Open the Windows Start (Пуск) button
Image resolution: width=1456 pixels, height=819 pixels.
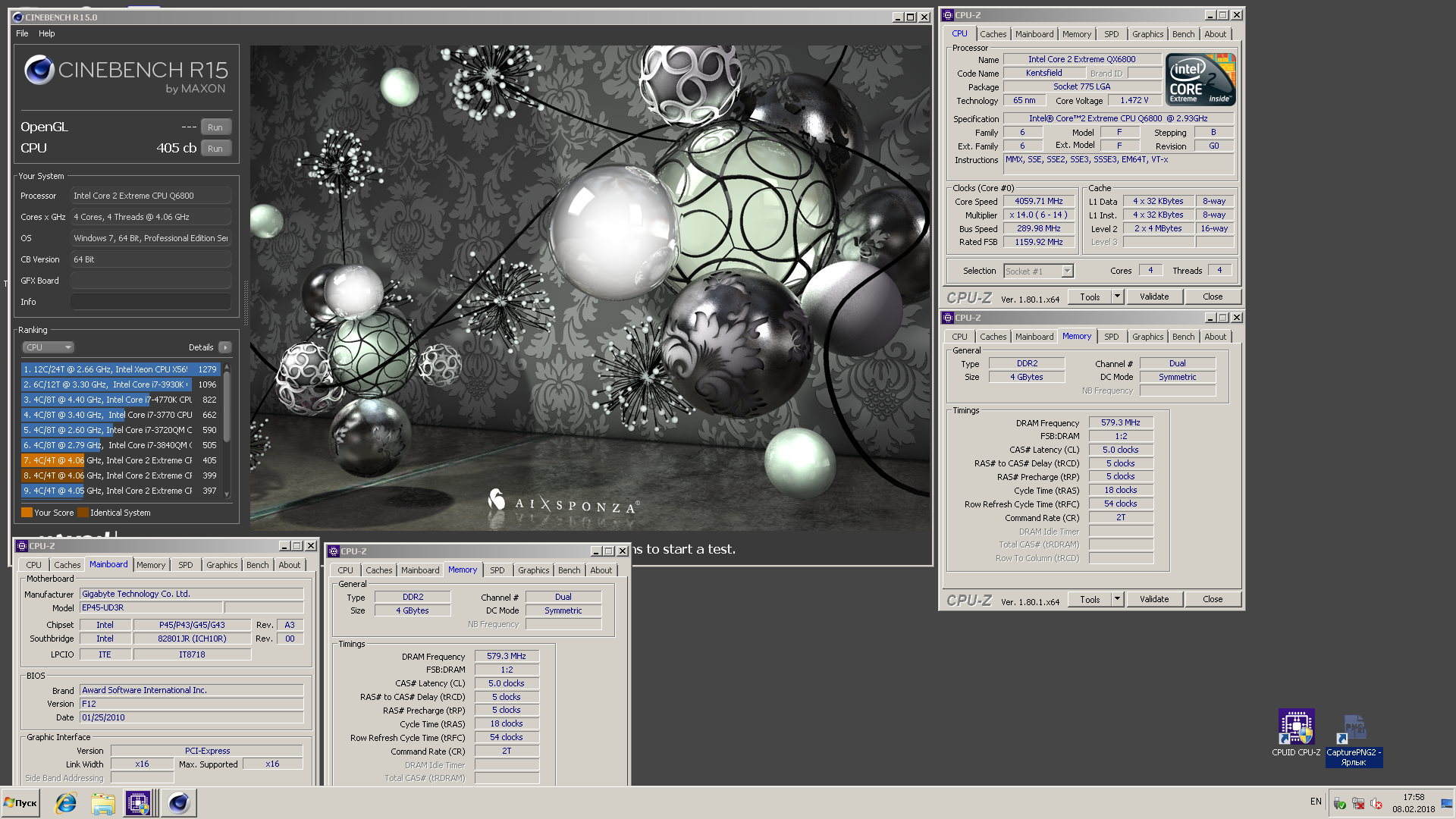pos(20,803)
